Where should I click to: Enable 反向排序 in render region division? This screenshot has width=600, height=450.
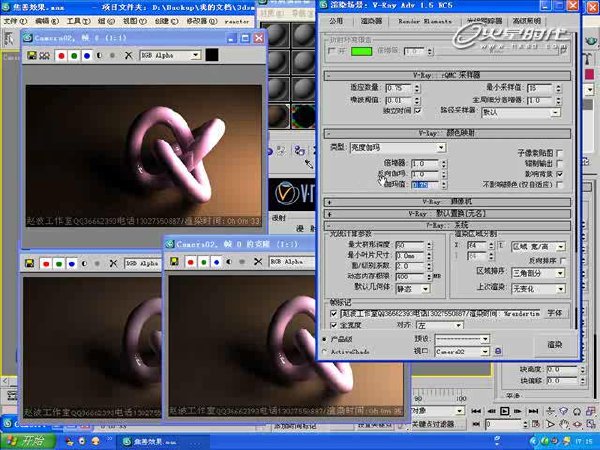pos(562,261)
